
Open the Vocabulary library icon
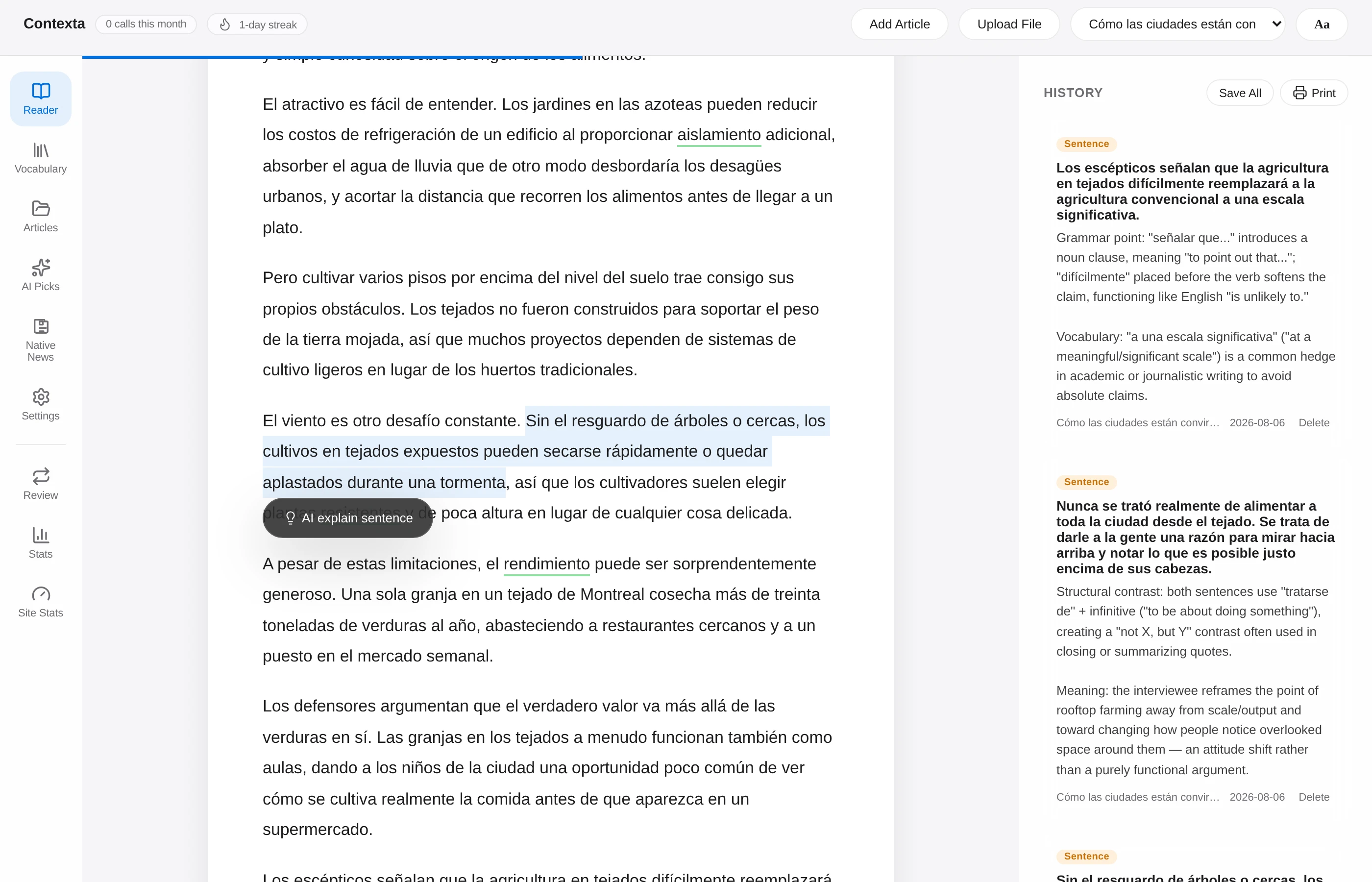point(41,150)
